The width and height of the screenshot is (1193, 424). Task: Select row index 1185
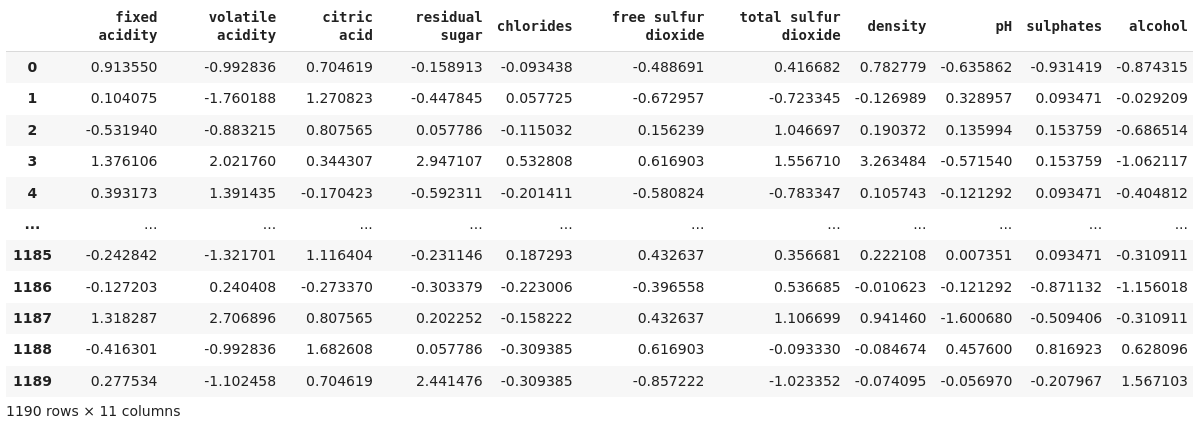[x=32, y=256]
